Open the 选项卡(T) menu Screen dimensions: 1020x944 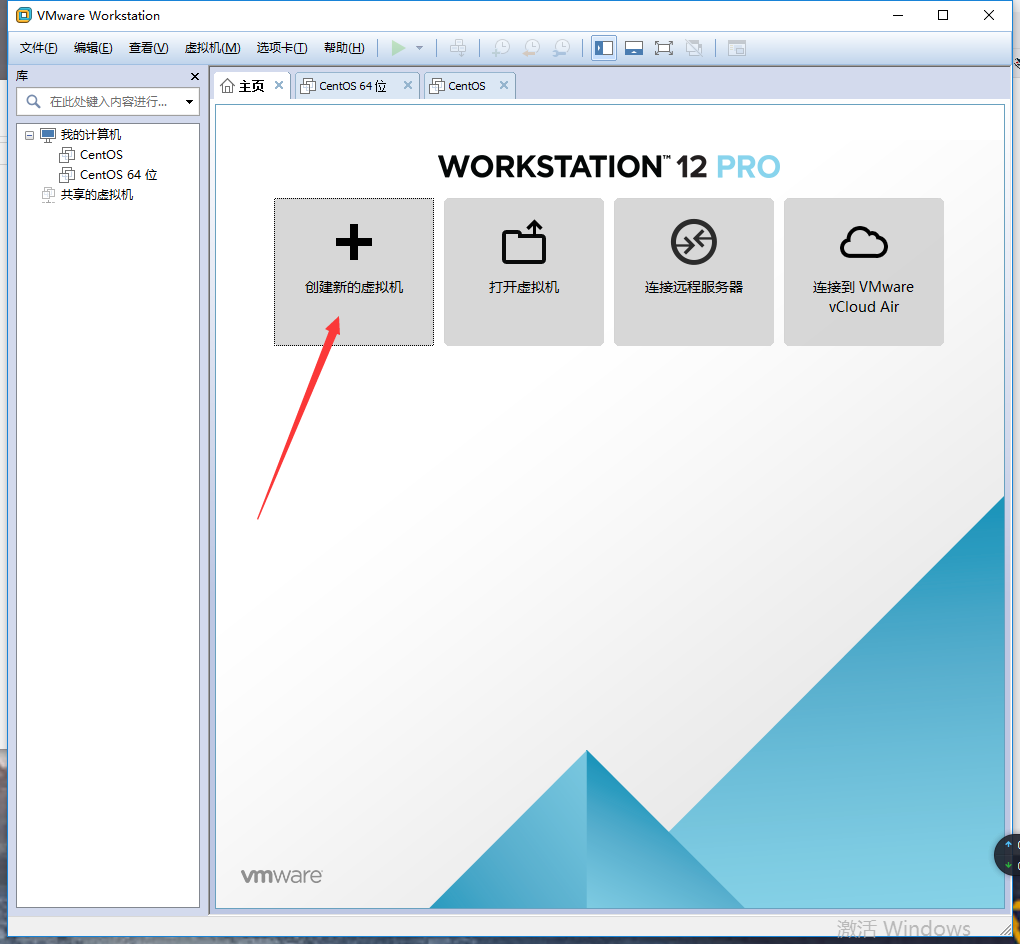pos(282,48)
